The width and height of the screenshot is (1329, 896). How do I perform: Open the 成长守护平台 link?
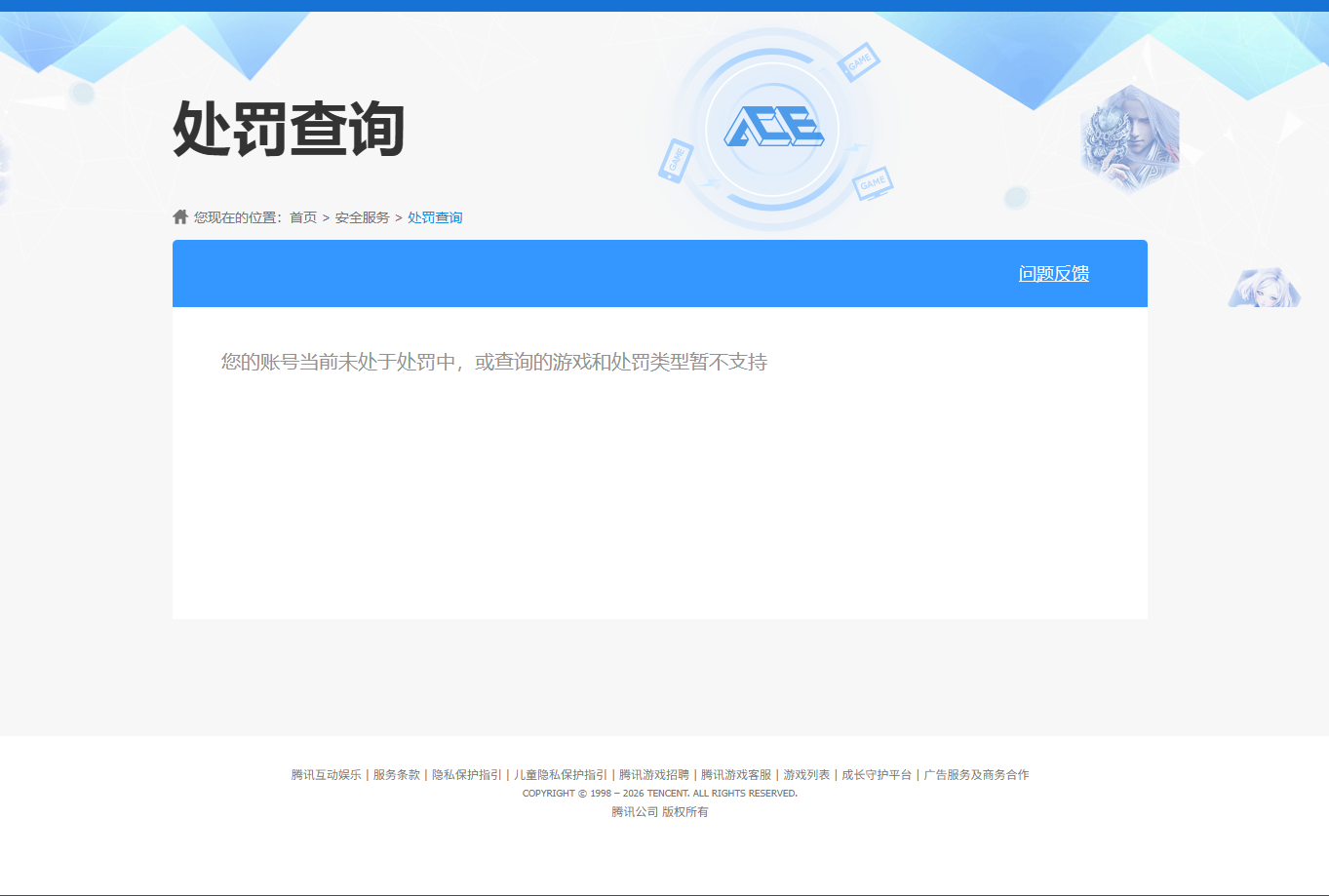877,774
